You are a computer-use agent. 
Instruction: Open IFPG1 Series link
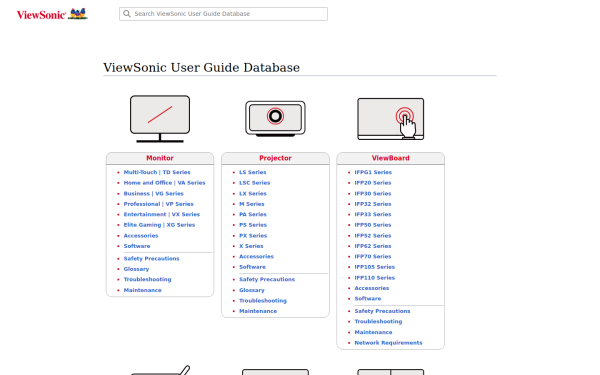373,172
